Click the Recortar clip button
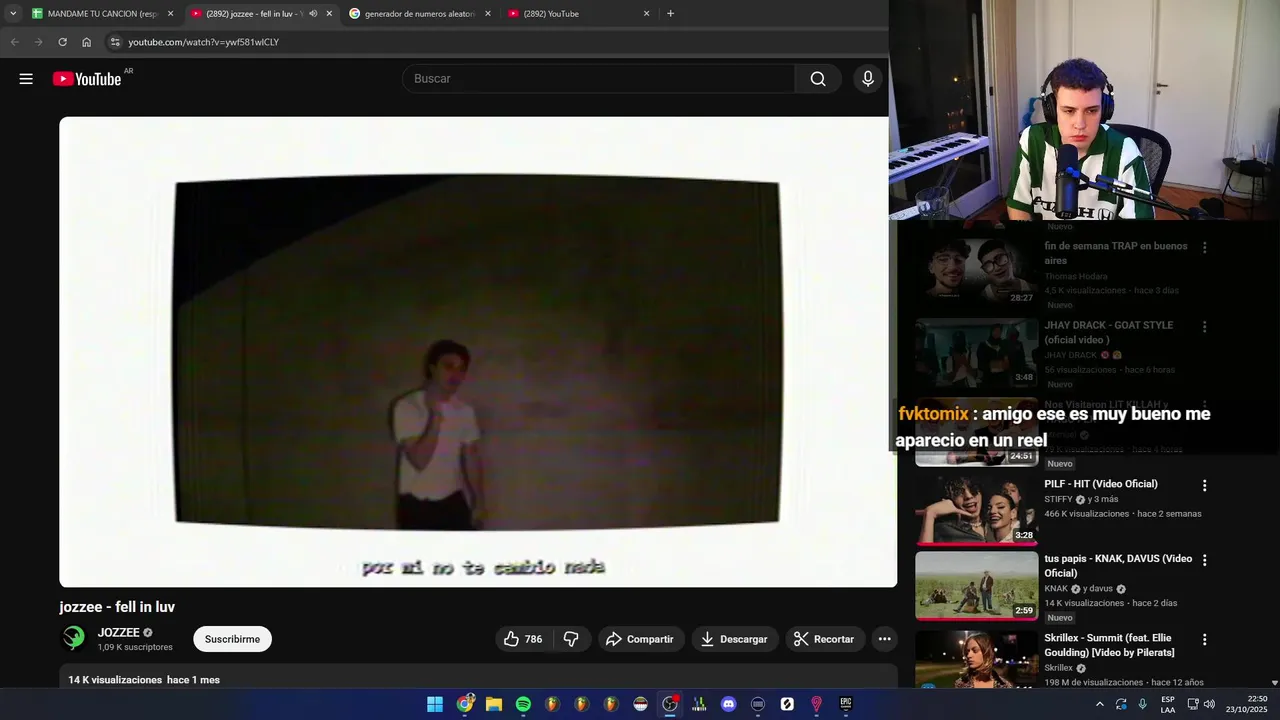 click(x=824, y=639)
